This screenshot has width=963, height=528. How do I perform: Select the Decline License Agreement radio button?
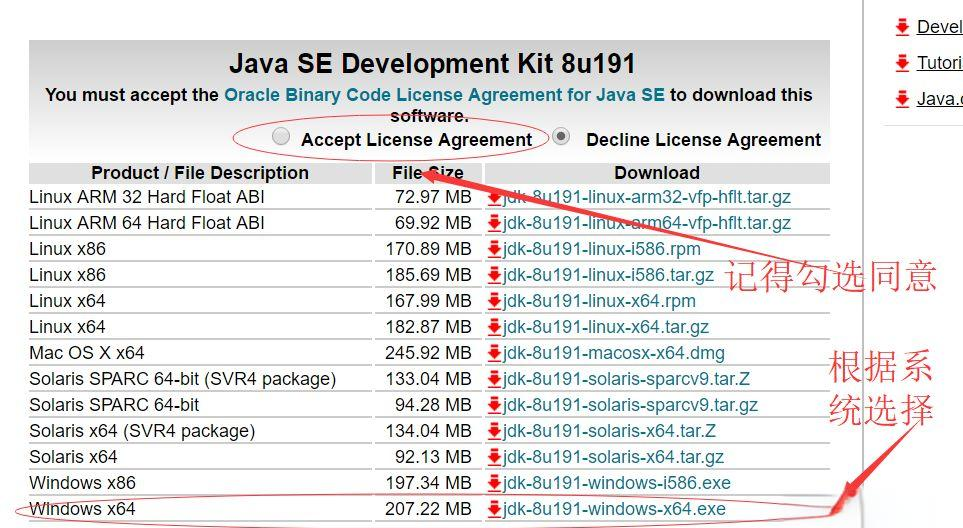coord(561,136)
